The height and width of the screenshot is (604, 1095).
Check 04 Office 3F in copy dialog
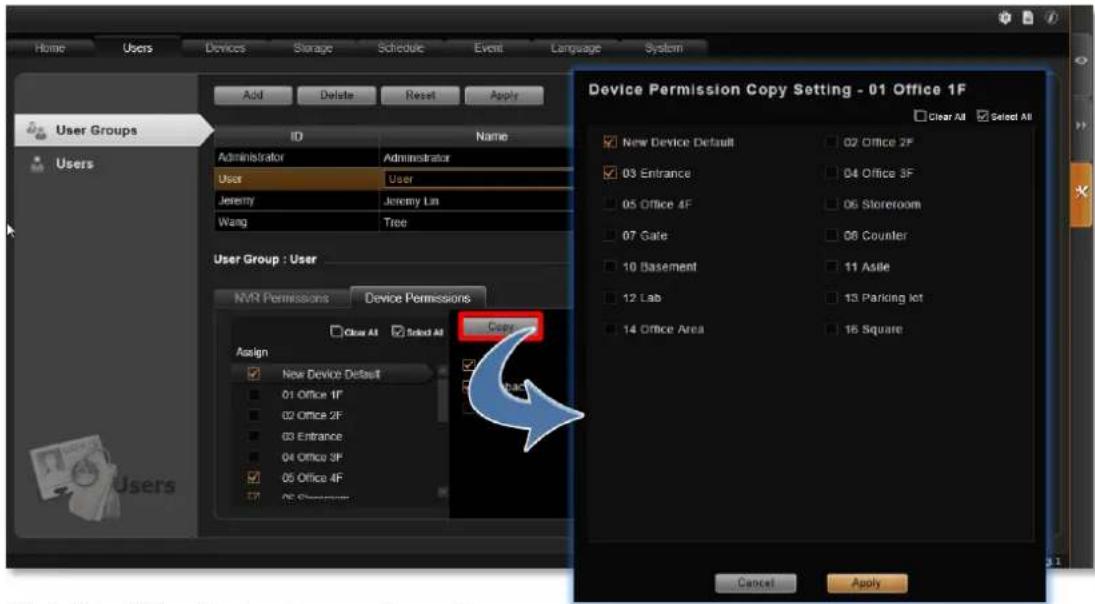831,172
